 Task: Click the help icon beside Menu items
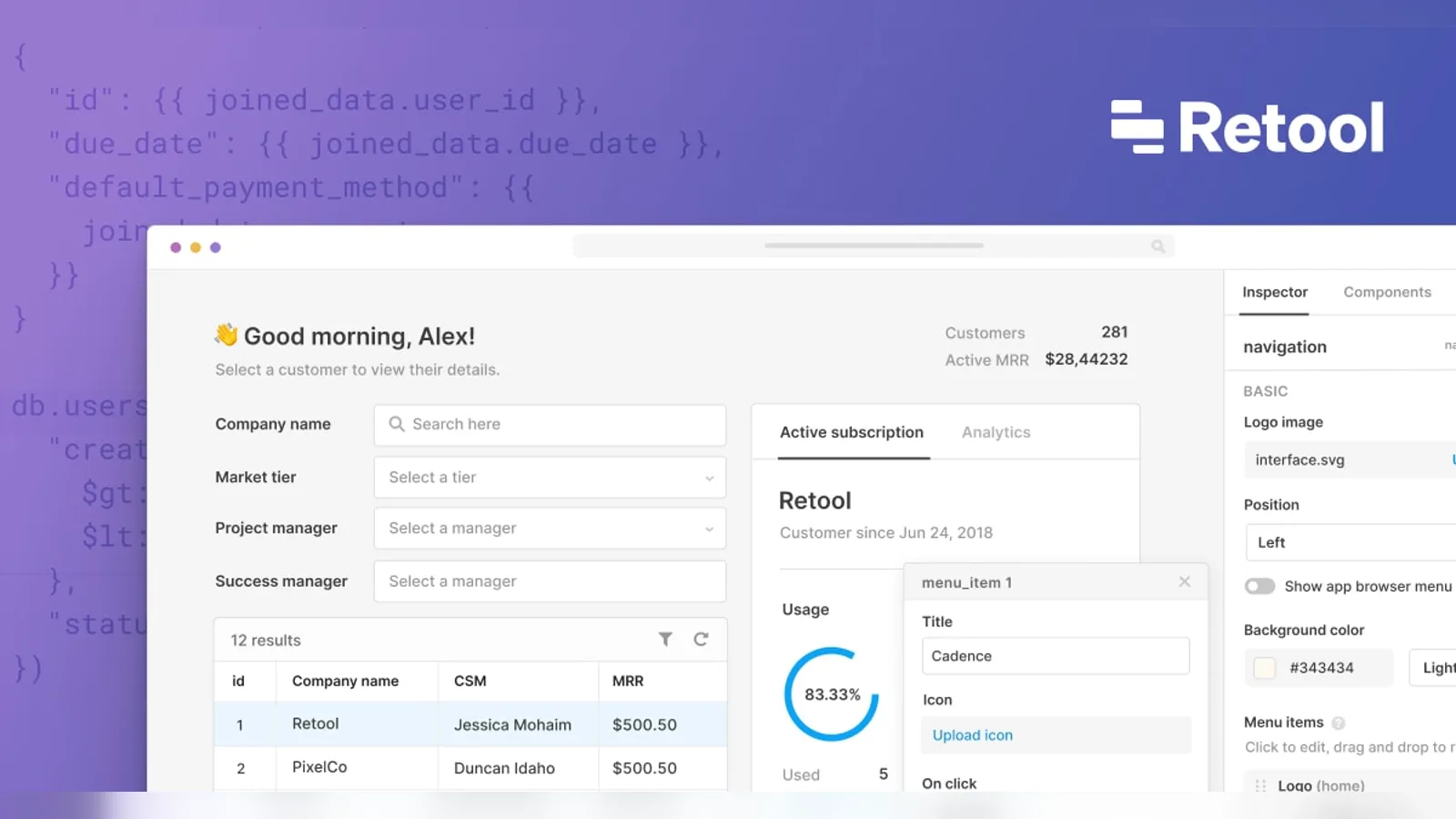[x=1338, y=723]
